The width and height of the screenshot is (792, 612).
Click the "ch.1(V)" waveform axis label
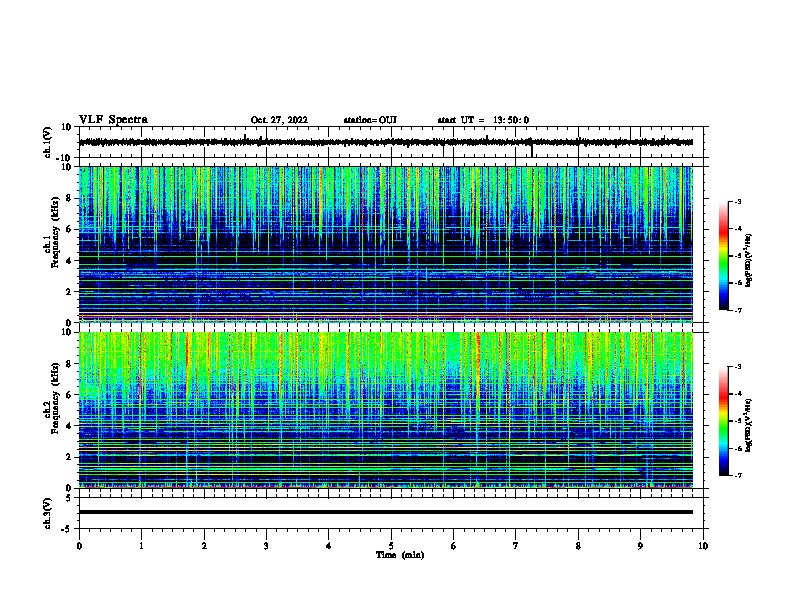(47, 142)
